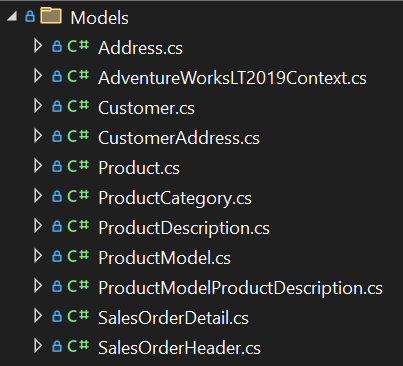The height and width of the screenshot is (366, 403).
Task: Click the C# icon beside Product.cs
Action: [x=78, y=166]
